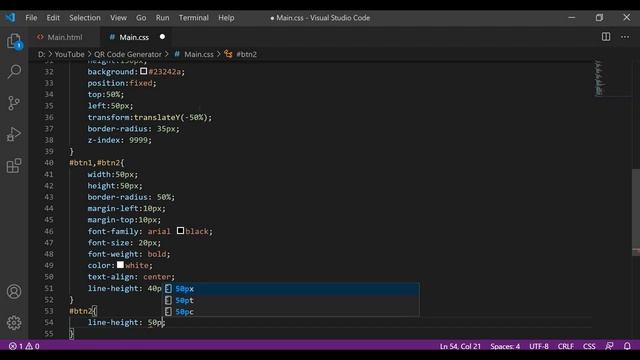Open the View menu

pyautogui.click(x=118, y=18)
